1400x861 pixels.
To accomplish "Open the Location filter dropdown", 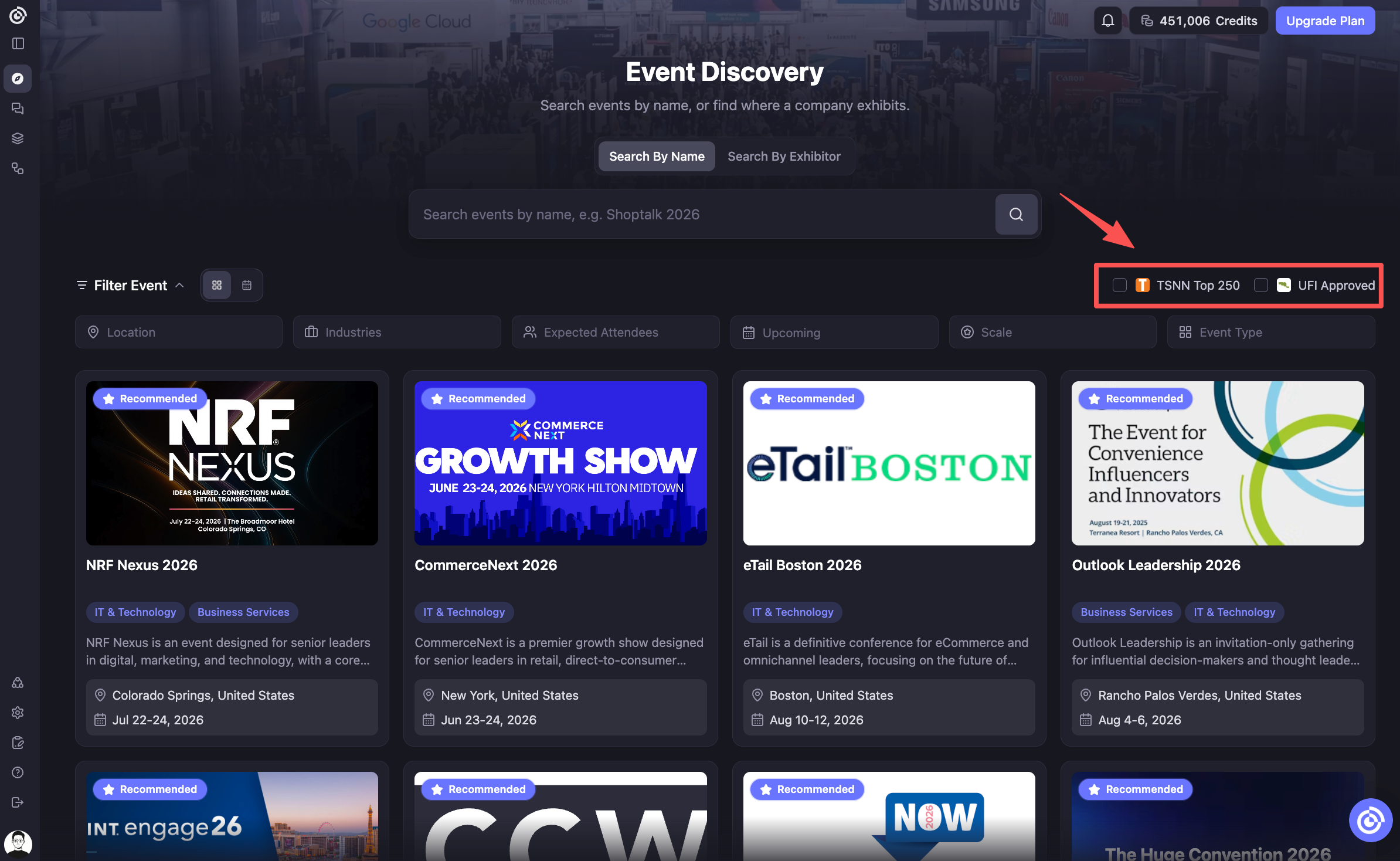I will point(179,332).
